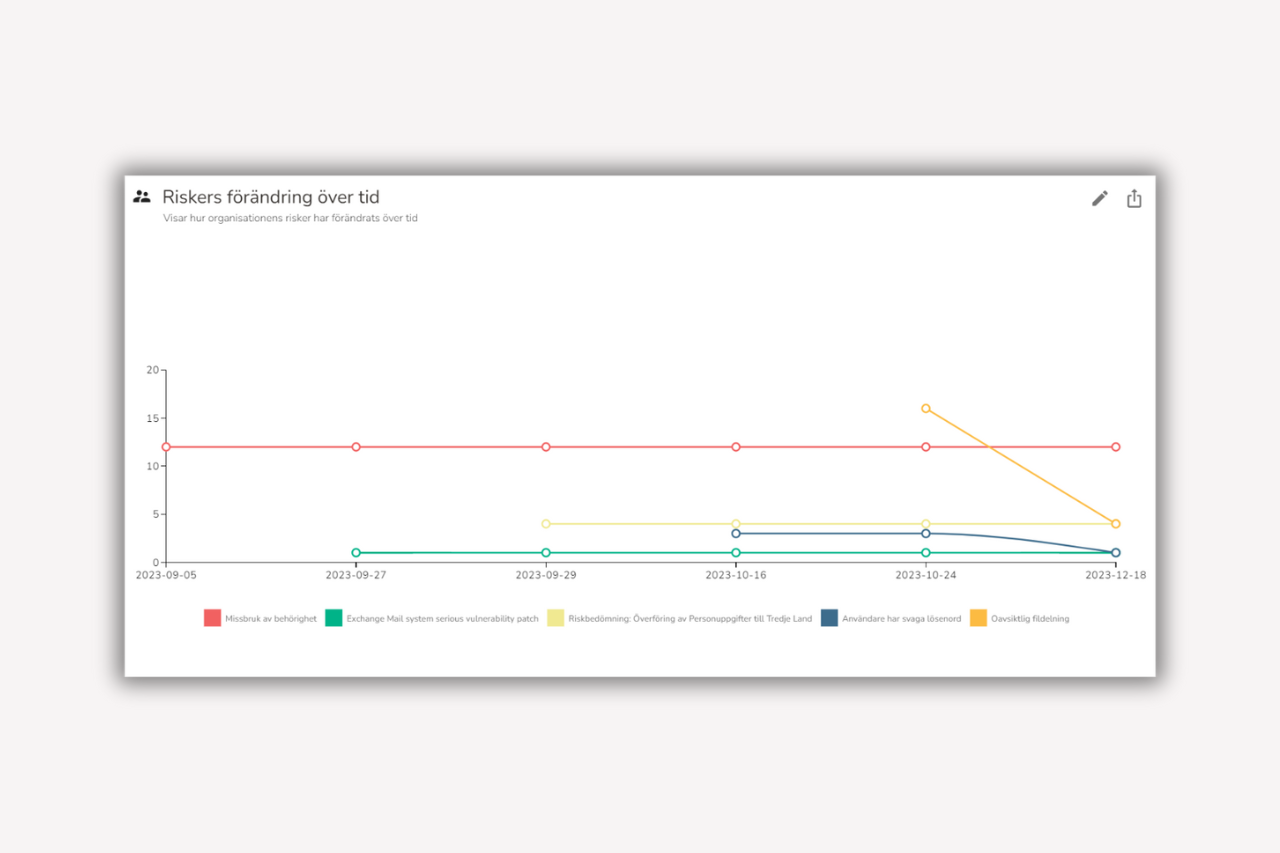This screenshot has height=853, width=1280.
Task: Click 'Riskbedömning: Överföring av Personuppgifter' legend text
Action: tap(690, 619)
